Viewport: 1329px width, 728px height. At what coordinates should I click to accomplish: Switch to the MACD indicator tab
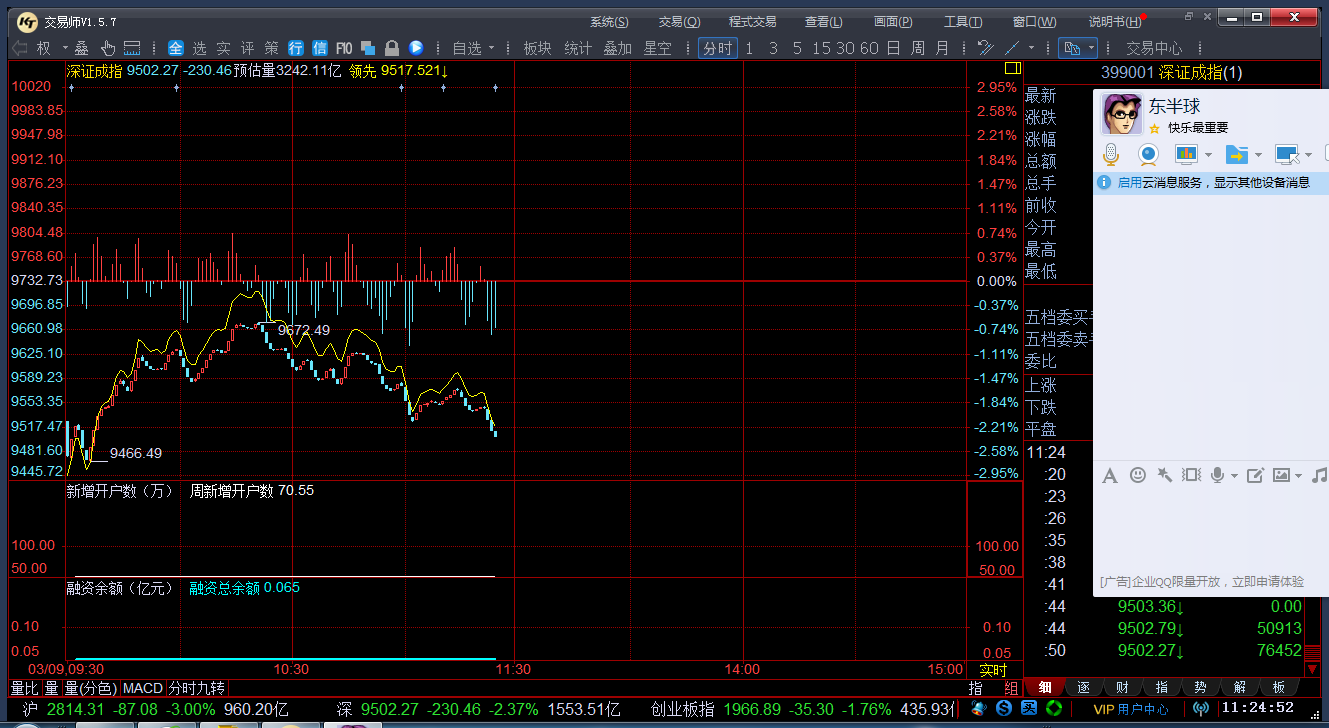[142, 688]
